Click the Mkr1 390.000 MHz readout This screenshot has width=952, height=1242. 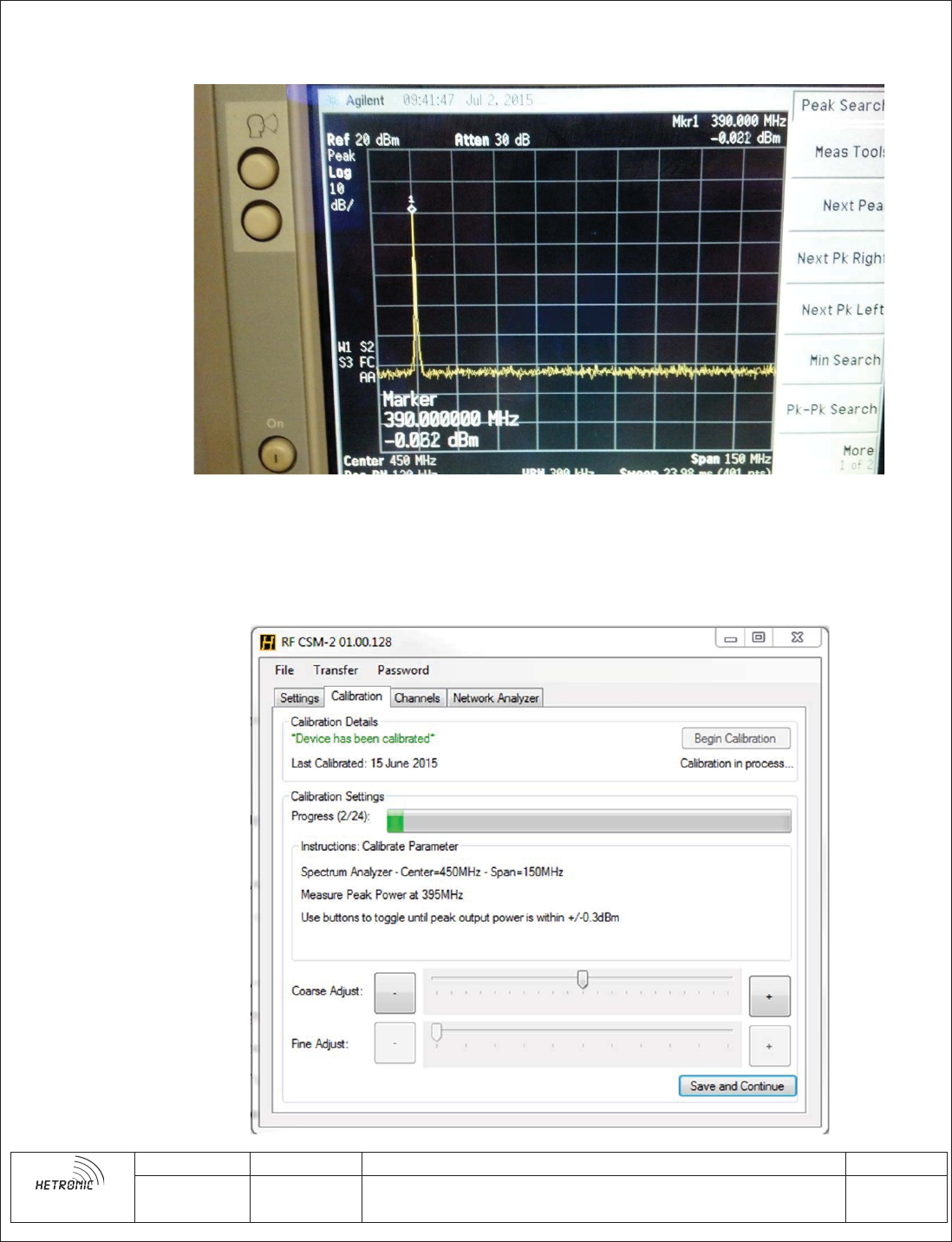[x=729, y=121]
